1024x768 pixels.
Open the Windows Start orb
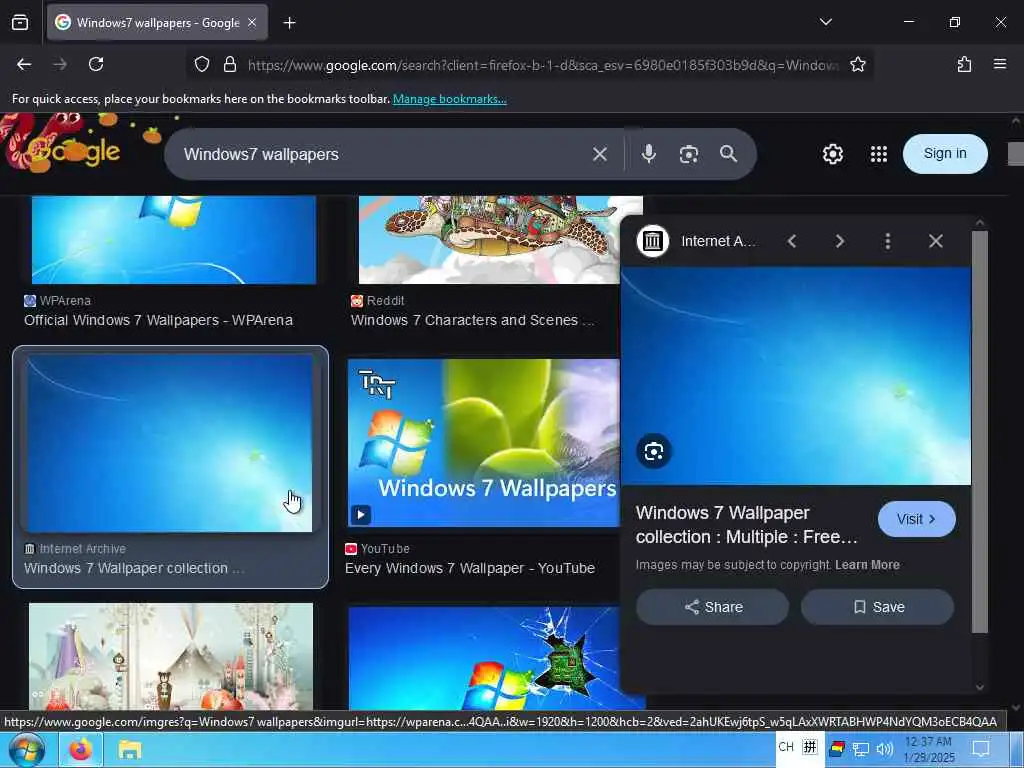coord(27,750)
